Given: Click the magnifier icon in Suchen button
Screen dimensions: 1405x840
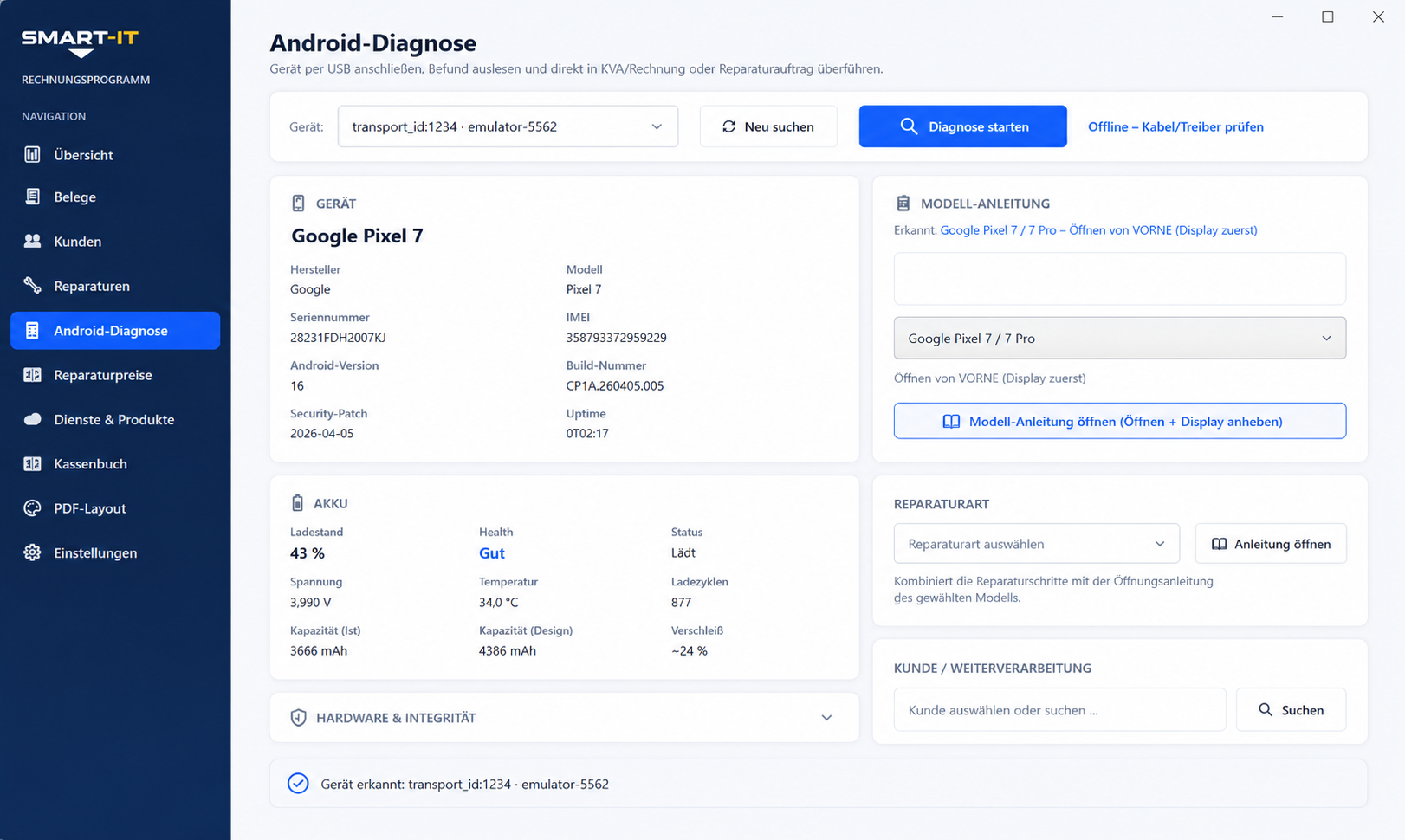Looking at the screenshot, I should (x=1266, y=709).
